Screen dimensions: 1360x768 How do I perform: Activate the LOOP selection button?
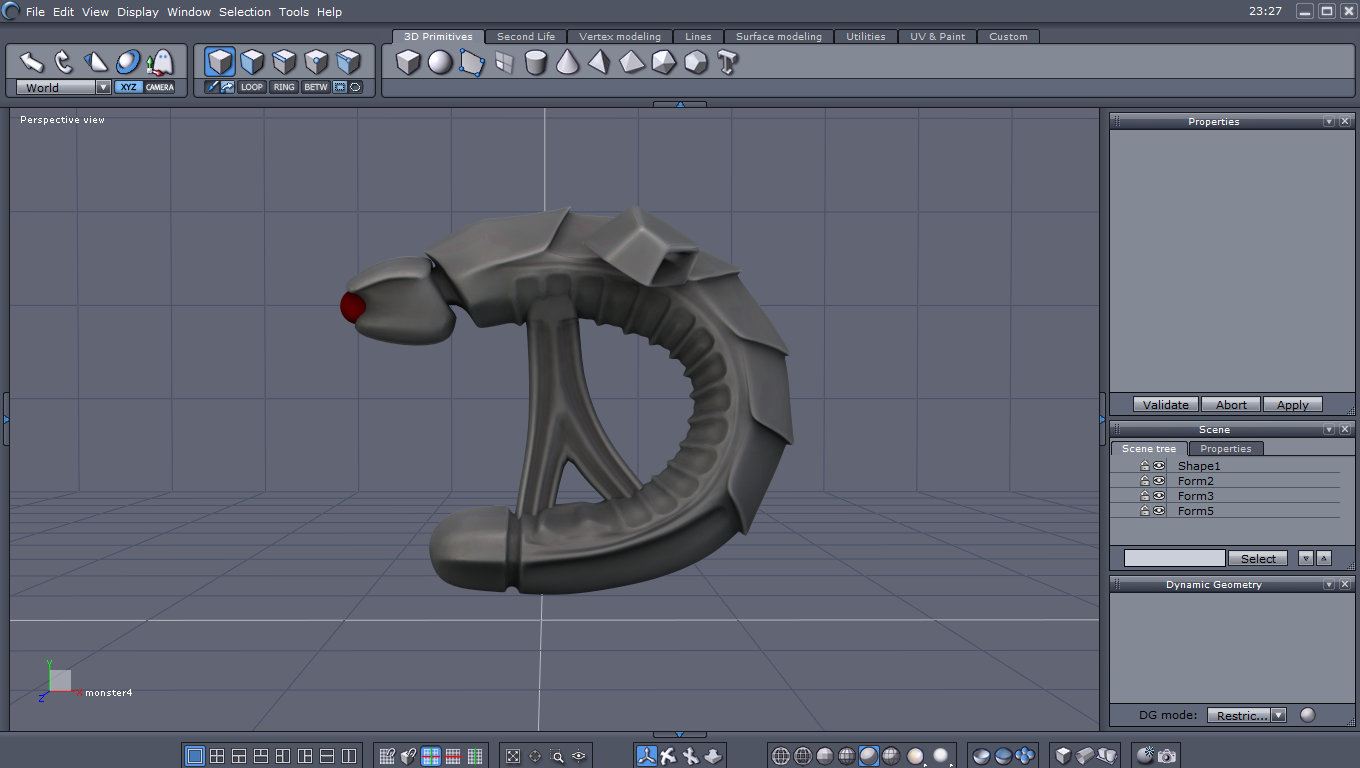click(x=252, y=87)
